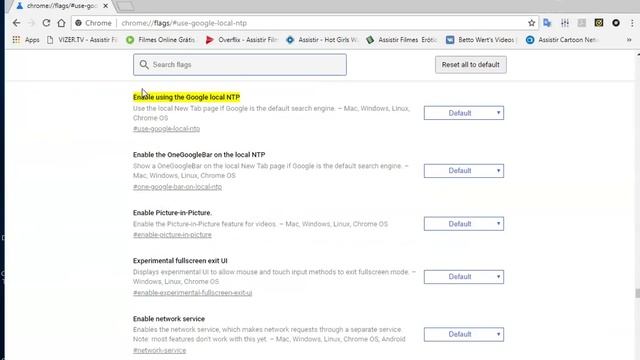Open the Google Translate extension icon
640x360 pixels.
point(547,23)
